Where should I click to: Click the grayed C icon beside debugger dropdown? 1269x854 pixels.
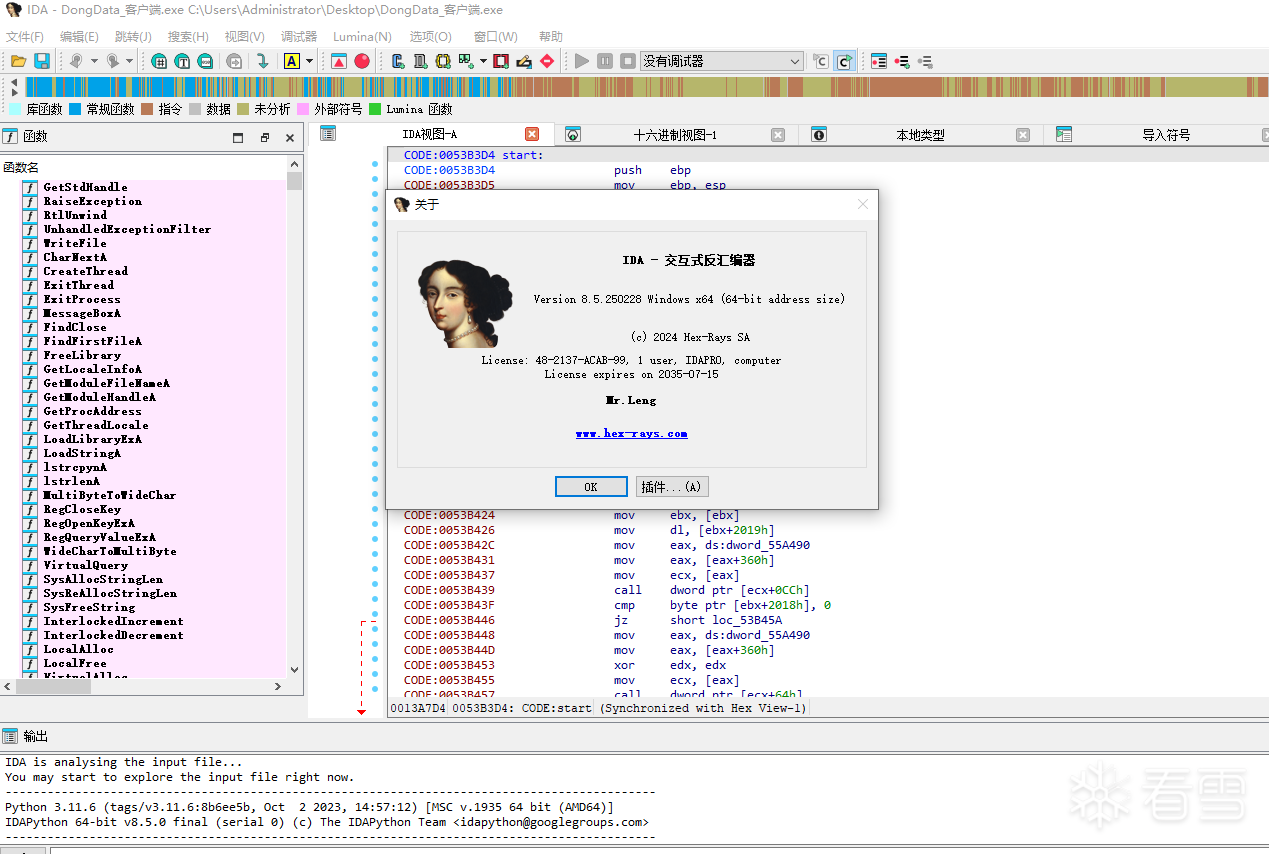[821, 61]
